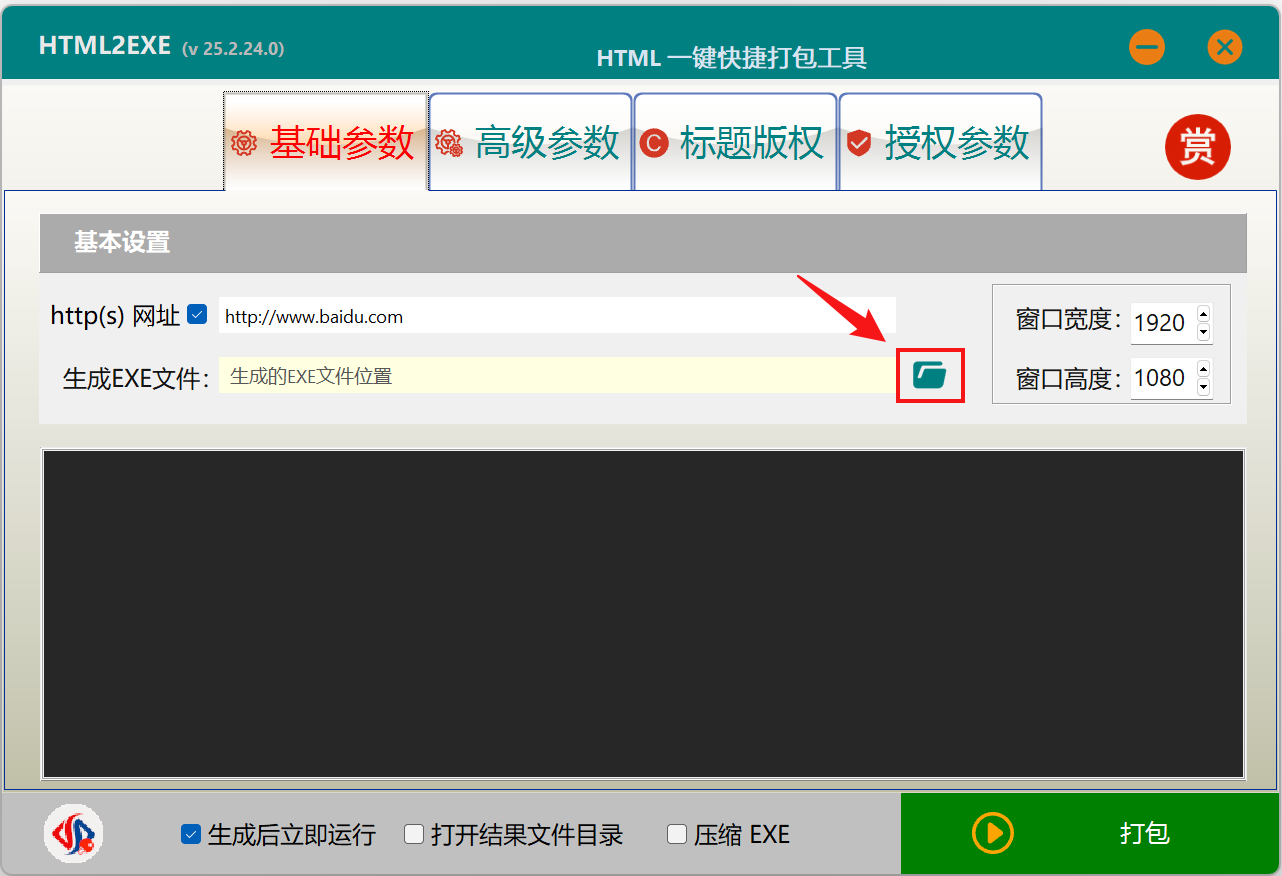Click the 窗口宽度 value field 1920
Viewport: 1282px width, 876px height.
(x=1162, y=323)
